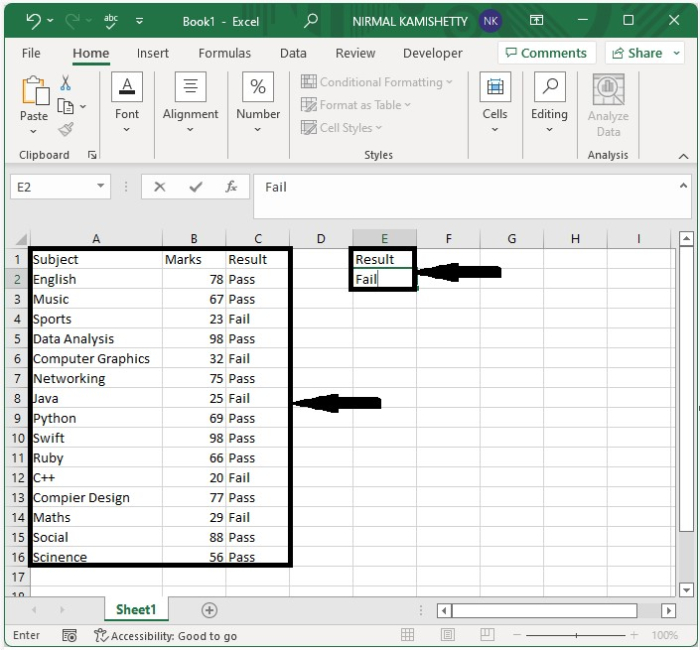Open Customize Quick Access Toolbar arrow

140,21
